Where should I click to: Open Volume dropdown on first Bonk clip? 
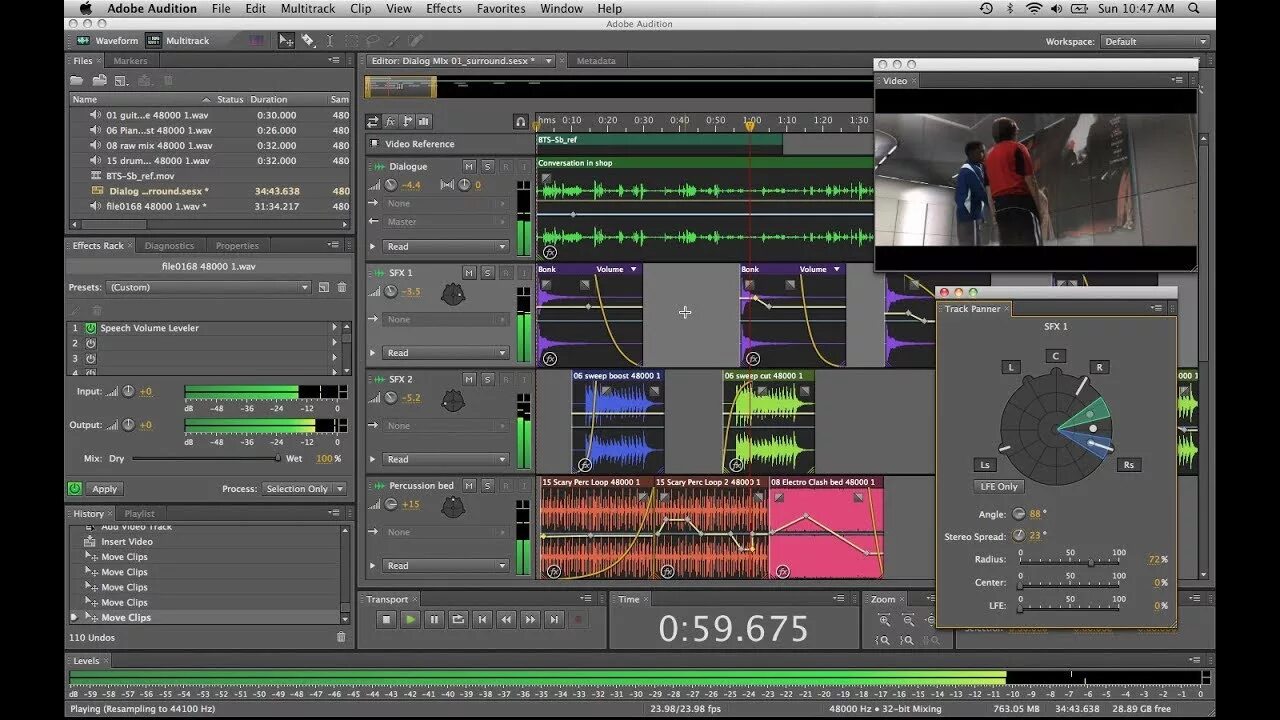tap(615, 269)
